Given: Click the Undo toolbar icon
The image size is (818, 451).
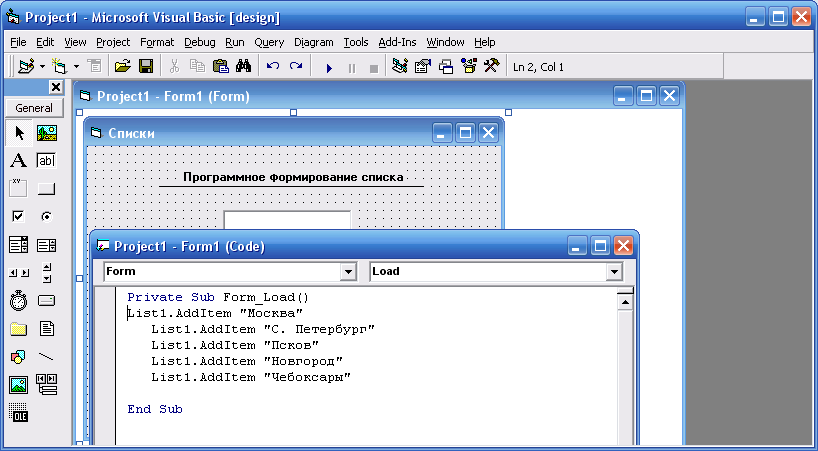Looking at the screenshot, I should point(273,67).
